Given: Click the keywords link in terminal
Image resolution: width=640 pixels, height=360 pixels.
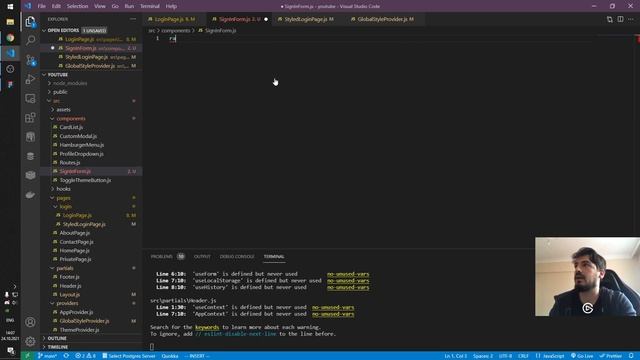Looking at the screenshot, I should 207,327.
